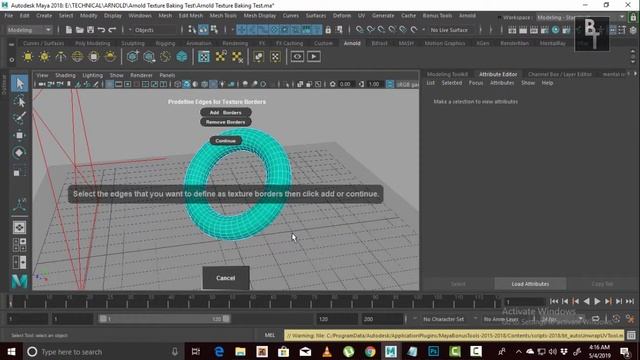The height and width of the screenshot is (360, 640).
Task: Create an Arnold skydome light from shelf
Action: [77, 57]
